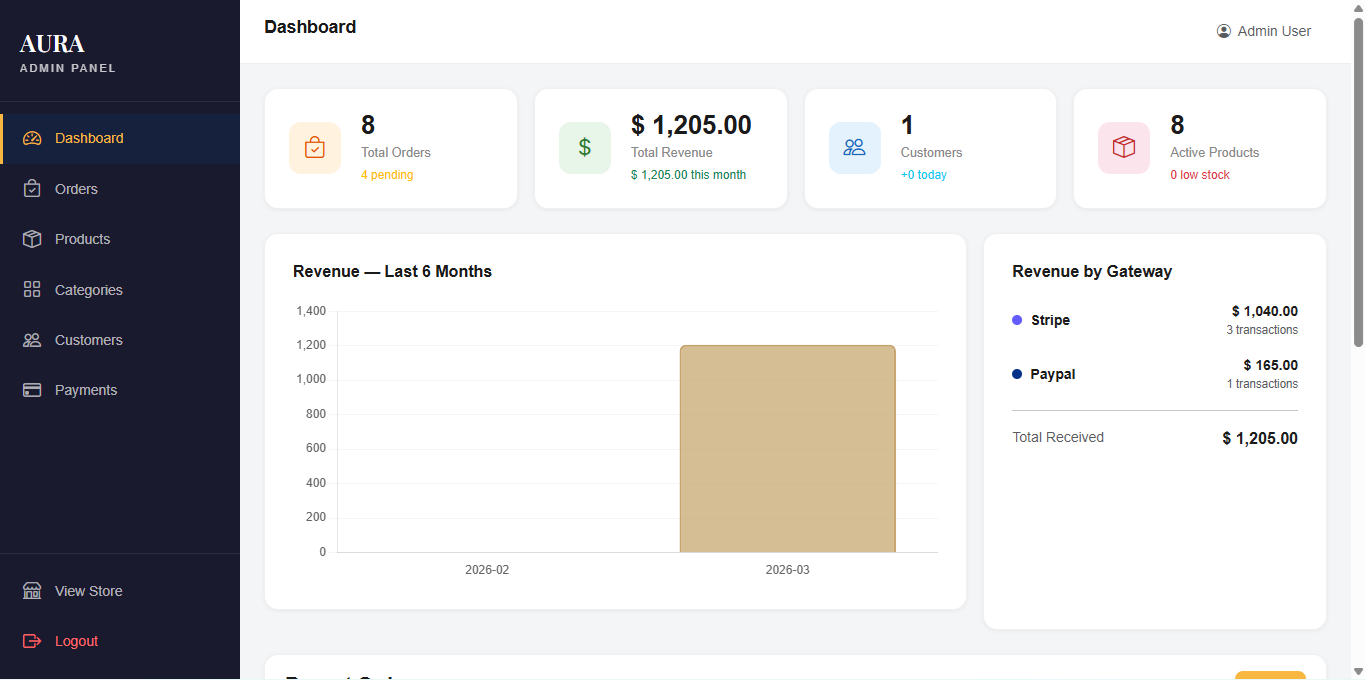This screenshot has height=680, width=1365.
Task: Click the Orders bag icon in sidebar
Action: [32, 189]
